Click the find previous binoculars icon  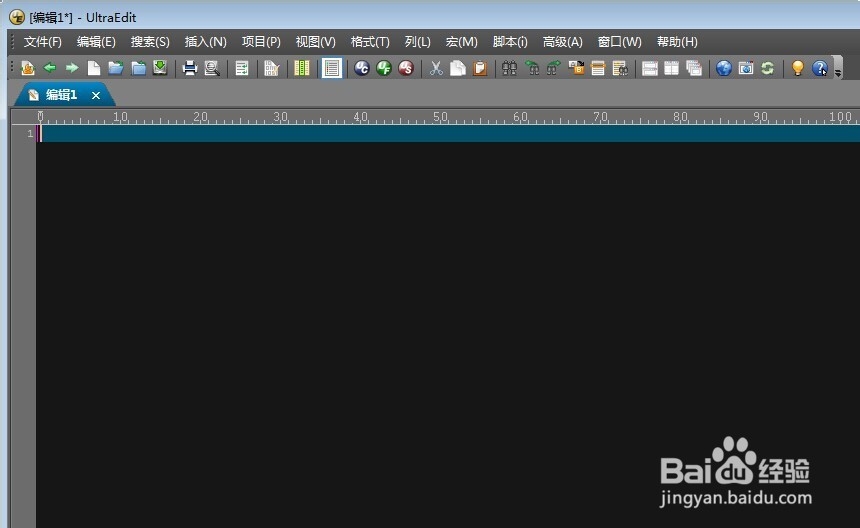pyautogui.click(x=531, y=68)
